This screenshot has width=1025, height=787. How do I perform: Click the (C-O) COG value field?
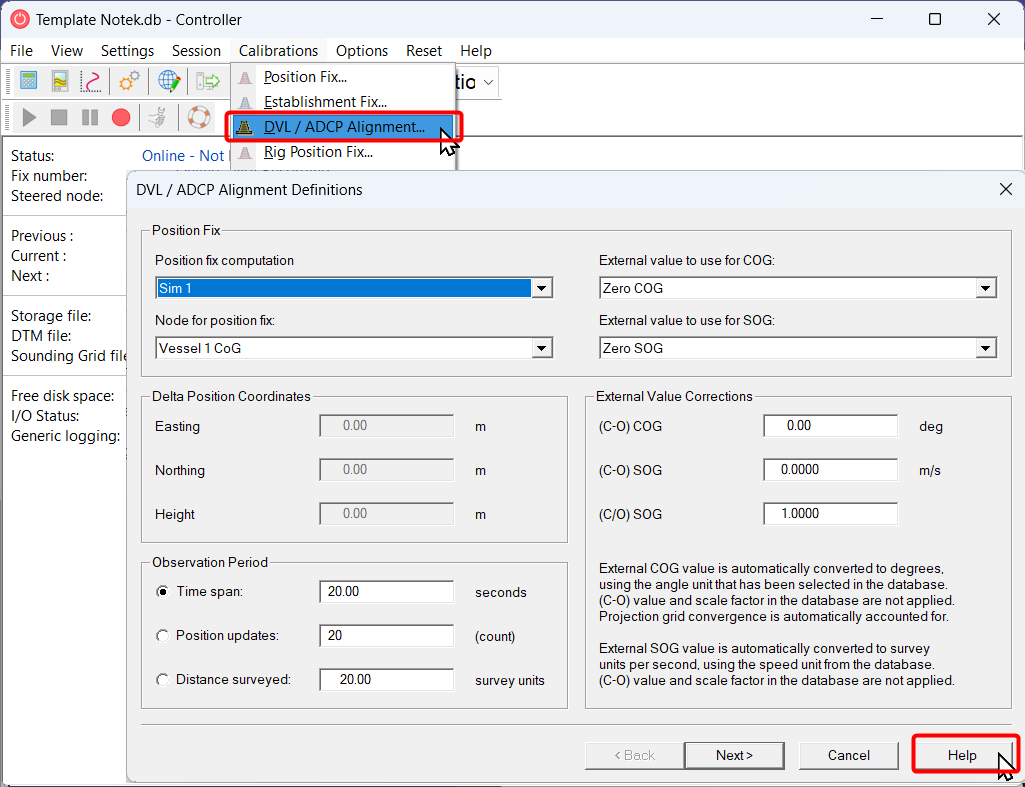click(x=830, y=426)
